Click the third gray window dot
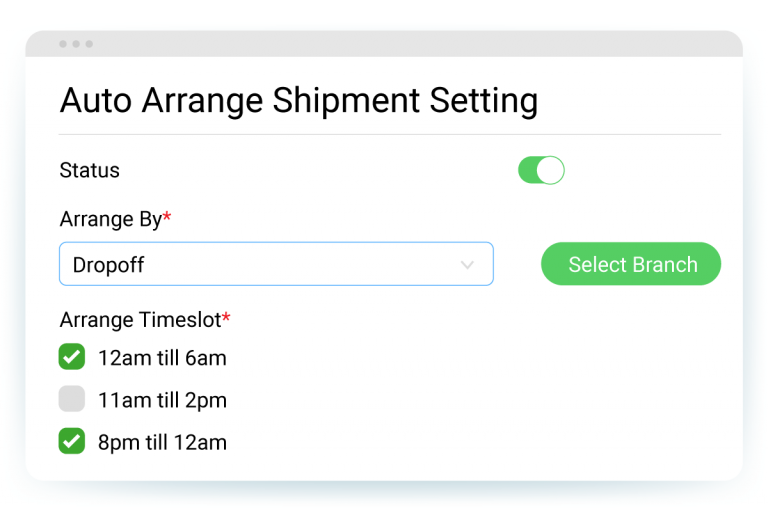The width and height of the screenshot is (768, 508). 89,44
